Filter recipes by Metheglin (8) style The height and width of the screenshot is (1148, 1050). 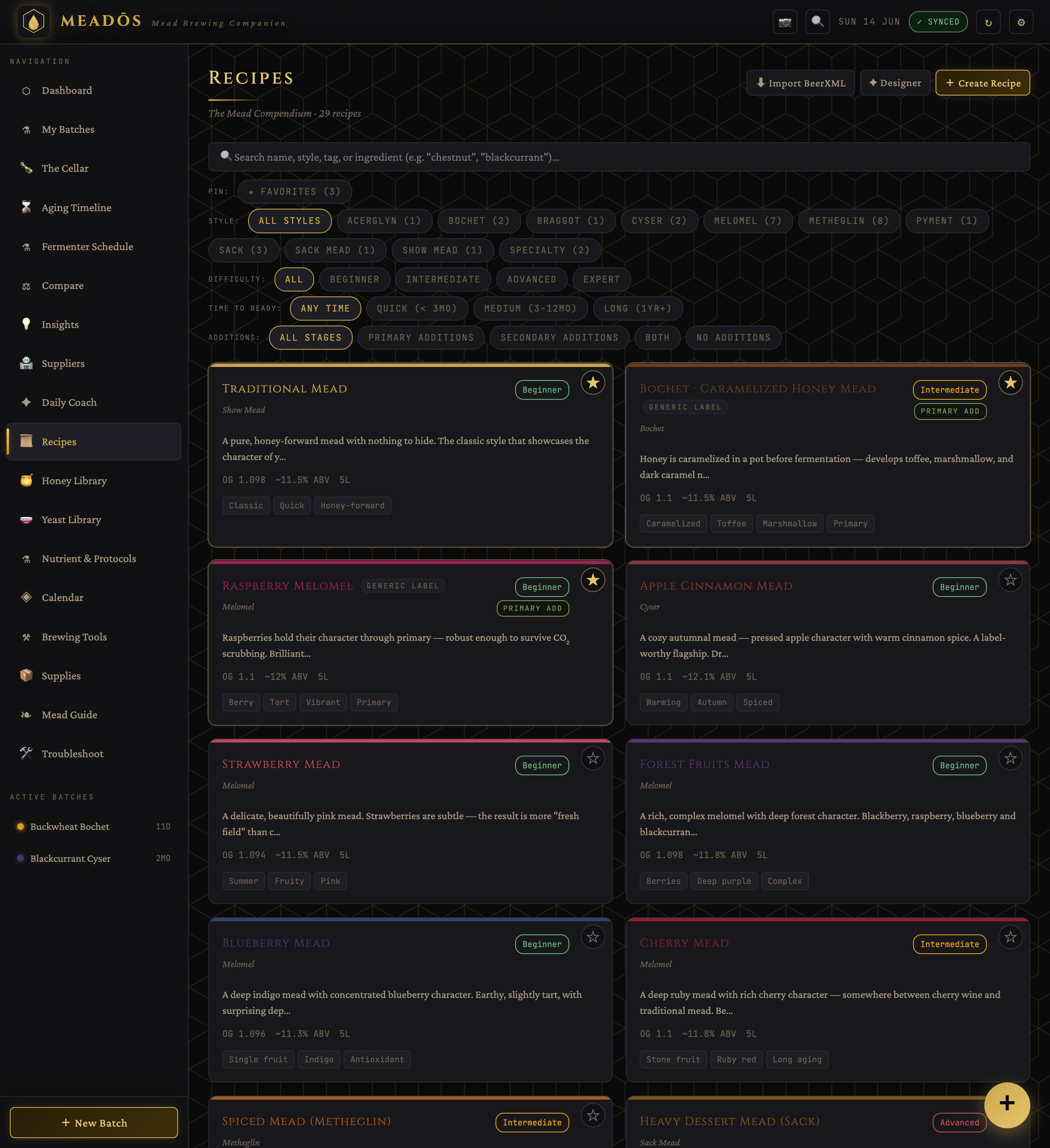(848, 221)
